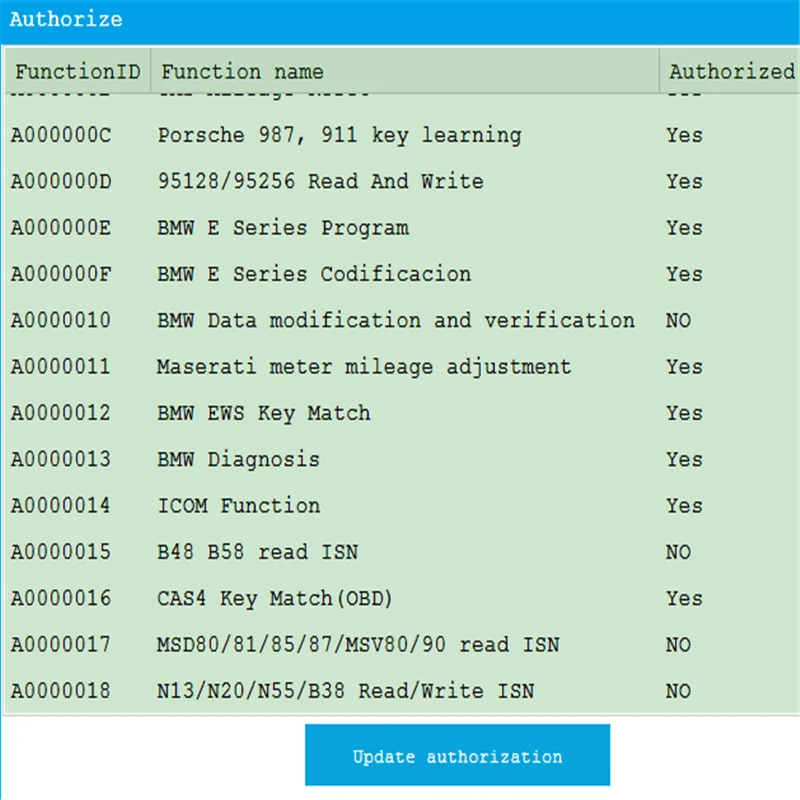
Task: Select 'CAS4 Key Match(OBD)' row
Action: (274, 598)
